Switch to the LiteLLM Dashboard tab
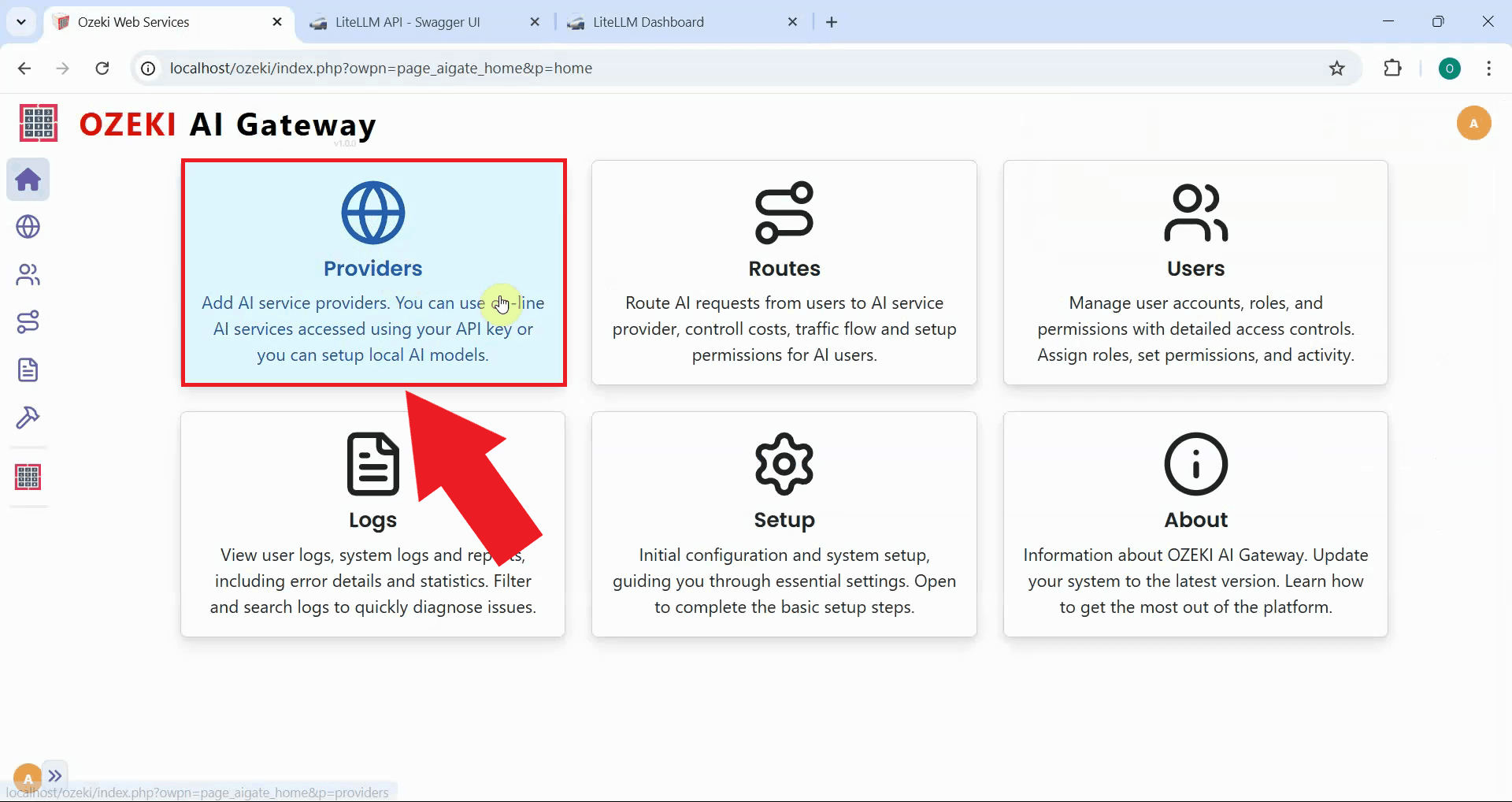 coord(647,21)
